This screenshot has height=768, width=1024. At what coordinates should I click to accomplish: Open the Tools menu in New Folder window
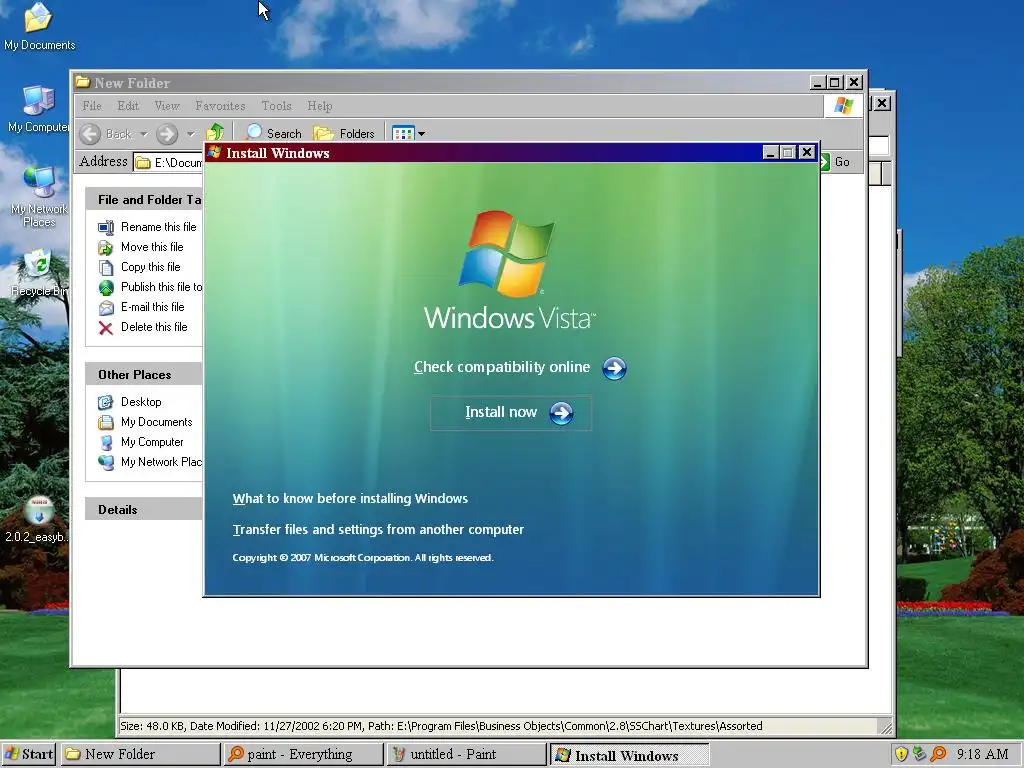point(276,106)
